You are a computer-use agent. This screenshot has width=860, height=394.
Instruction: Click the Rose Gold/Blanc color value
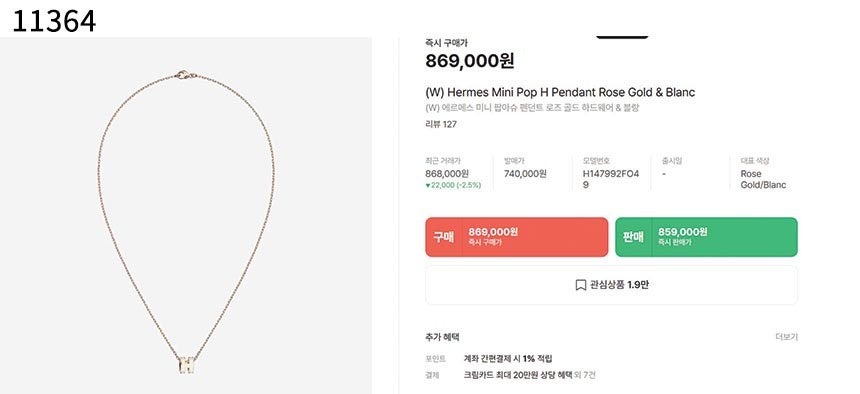pyautogui.click(x=763, y=179)
